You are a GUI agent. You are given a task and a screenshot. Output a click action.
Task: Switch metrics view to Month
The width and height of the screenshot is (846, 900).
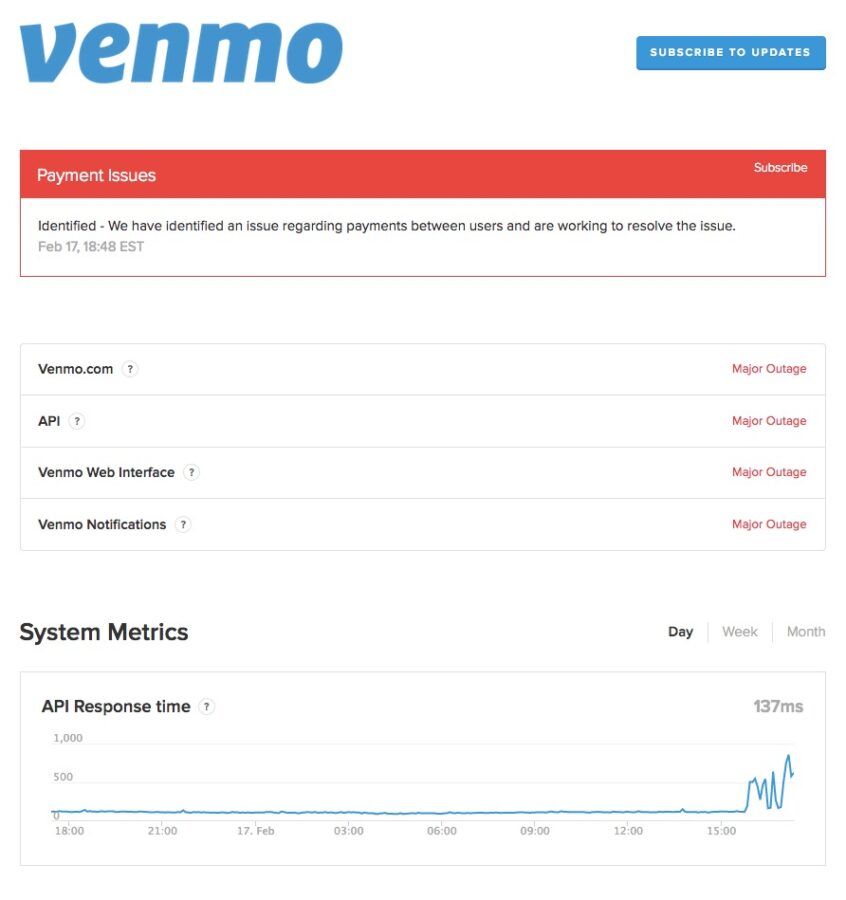click(805, 632)
